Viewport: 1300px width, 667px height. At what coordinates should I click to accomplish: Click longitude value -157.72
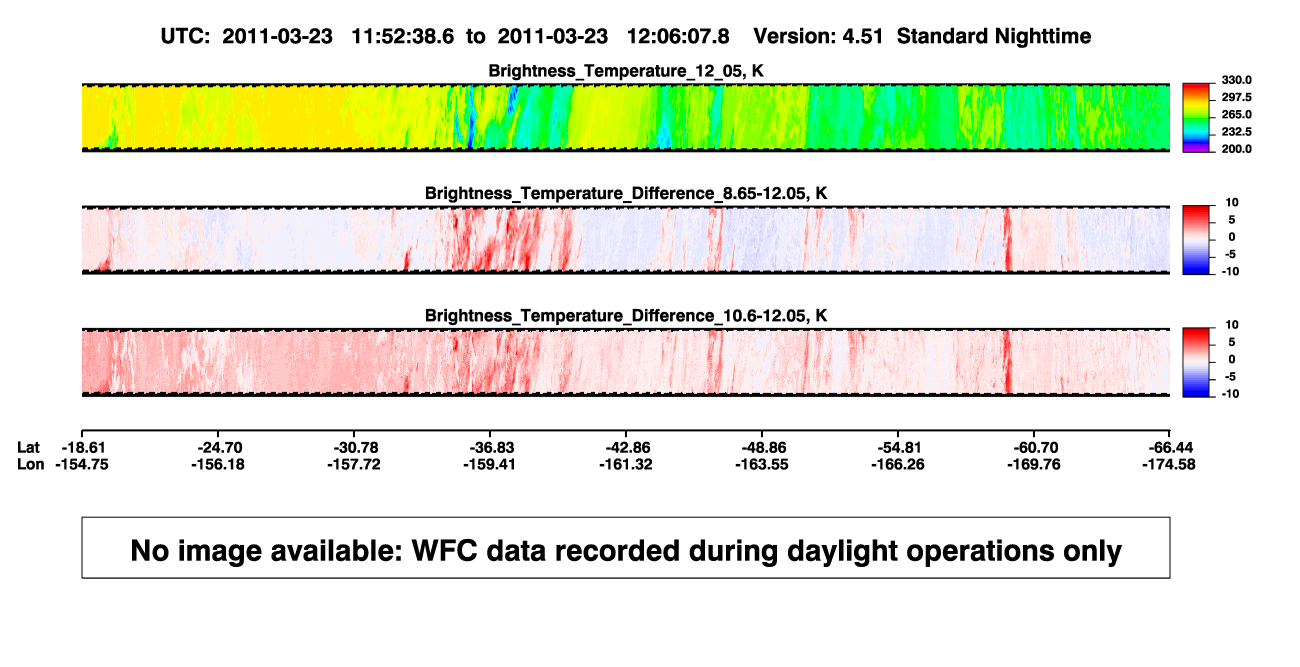tap(354, 464)
